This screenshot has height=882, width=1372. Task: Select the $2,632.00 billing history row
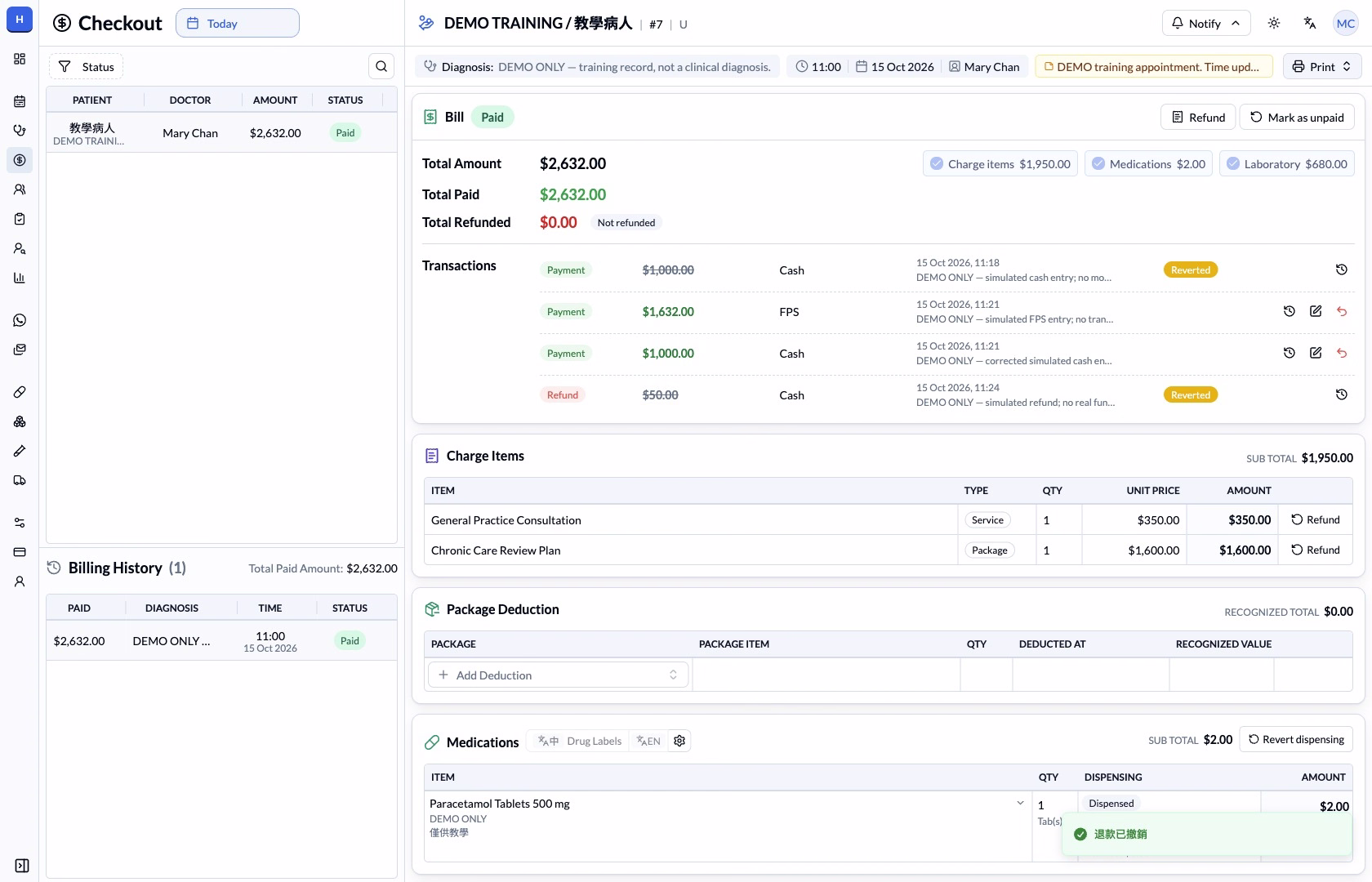[x=221, y=641]
